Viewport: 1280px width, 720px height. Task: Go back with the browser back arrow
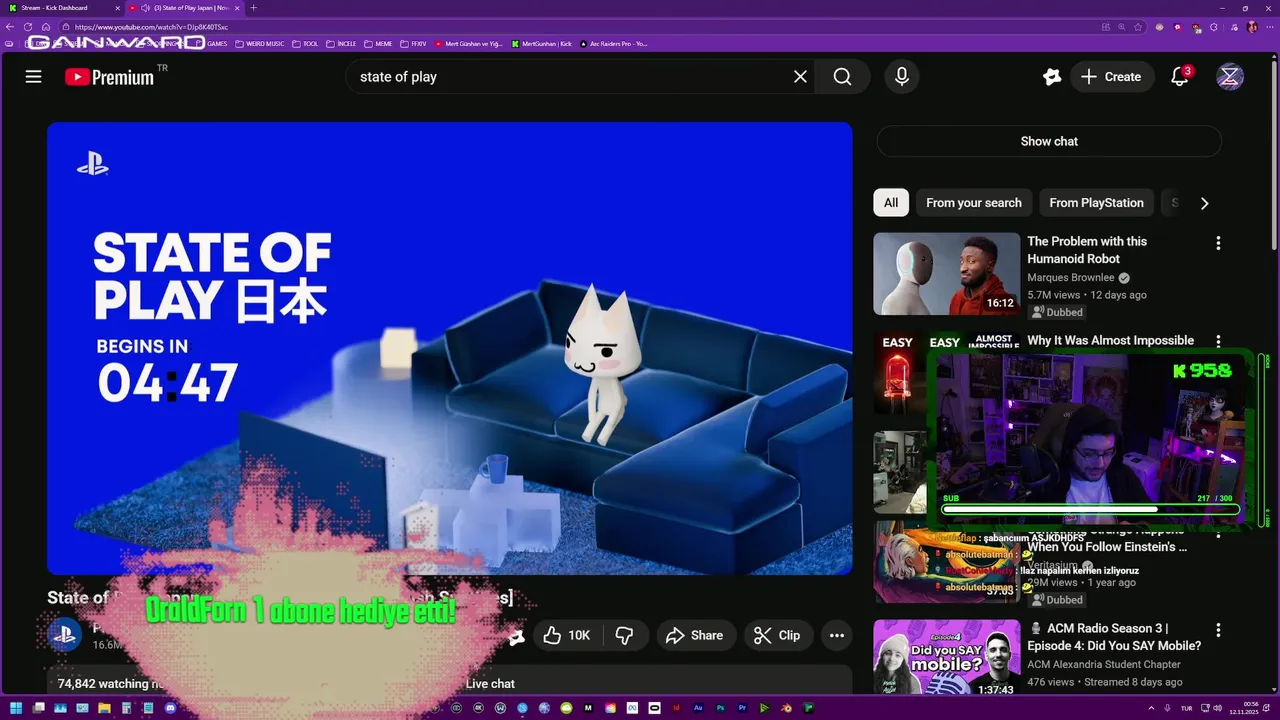(x=10, y=27)
